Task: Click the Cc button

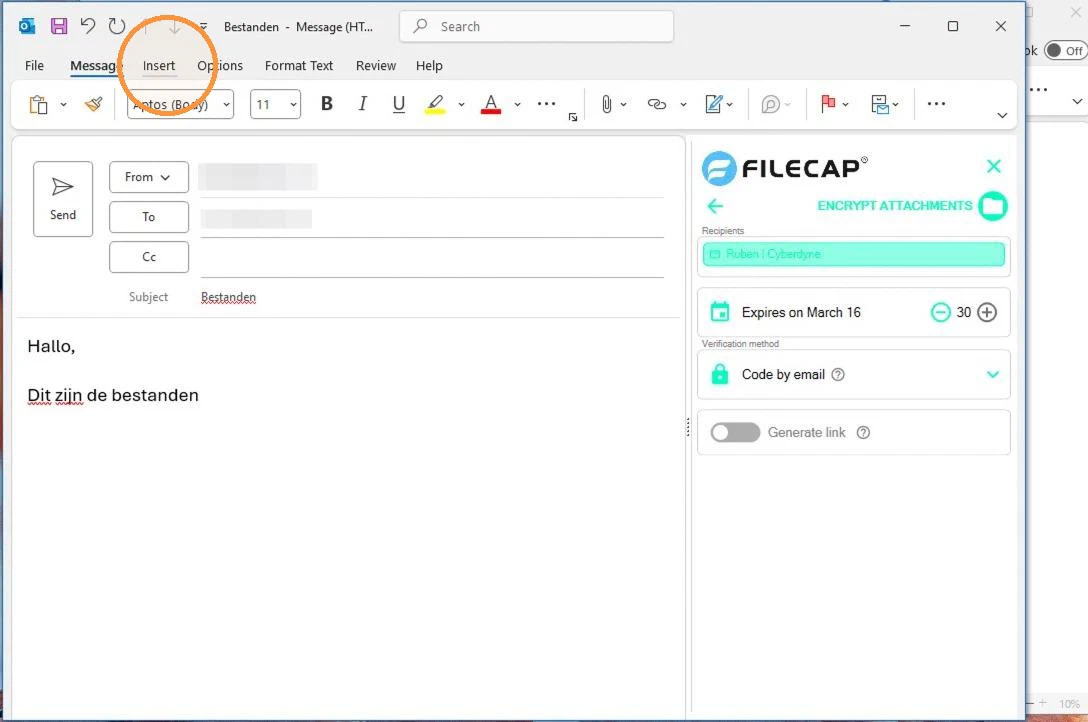Action: point(148,257)
